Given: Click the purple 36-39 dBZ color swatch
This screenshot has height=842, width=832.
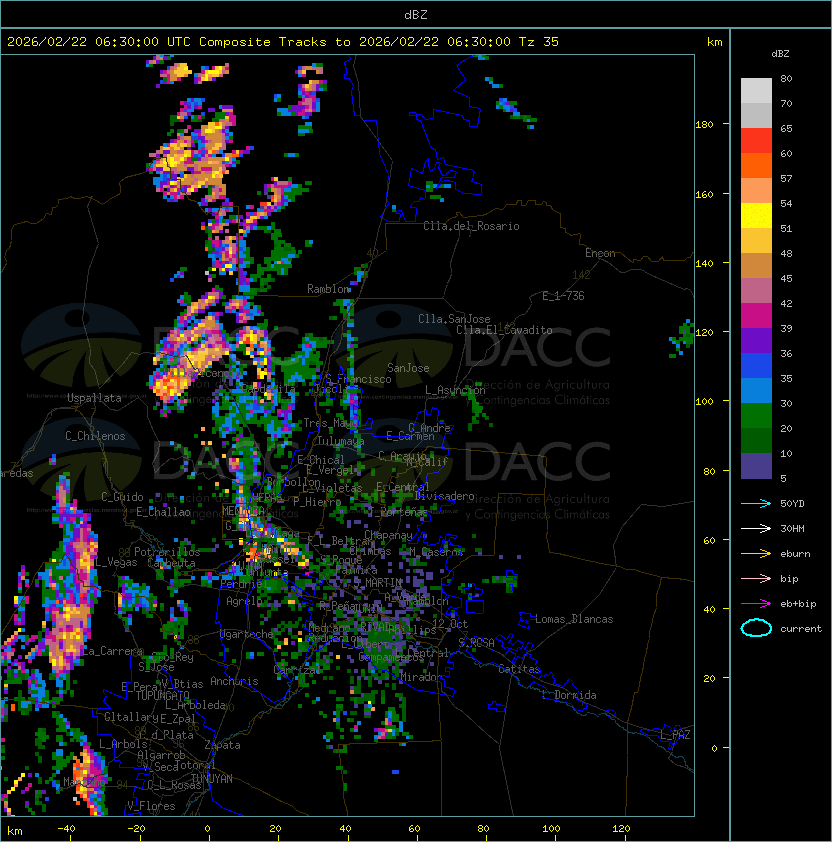Looking at the screenshot, I should pyautogui.click(x=756, y=340).
